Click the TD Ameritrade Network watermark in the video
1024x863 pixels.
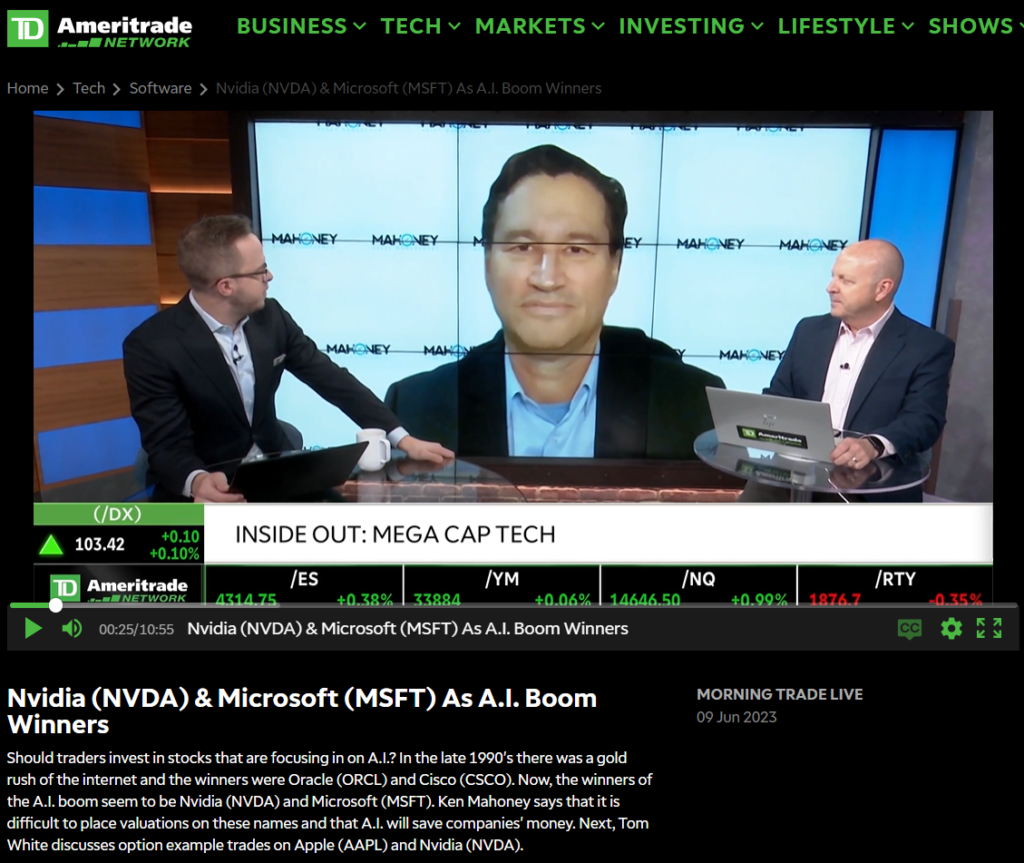tap(120, 586)
